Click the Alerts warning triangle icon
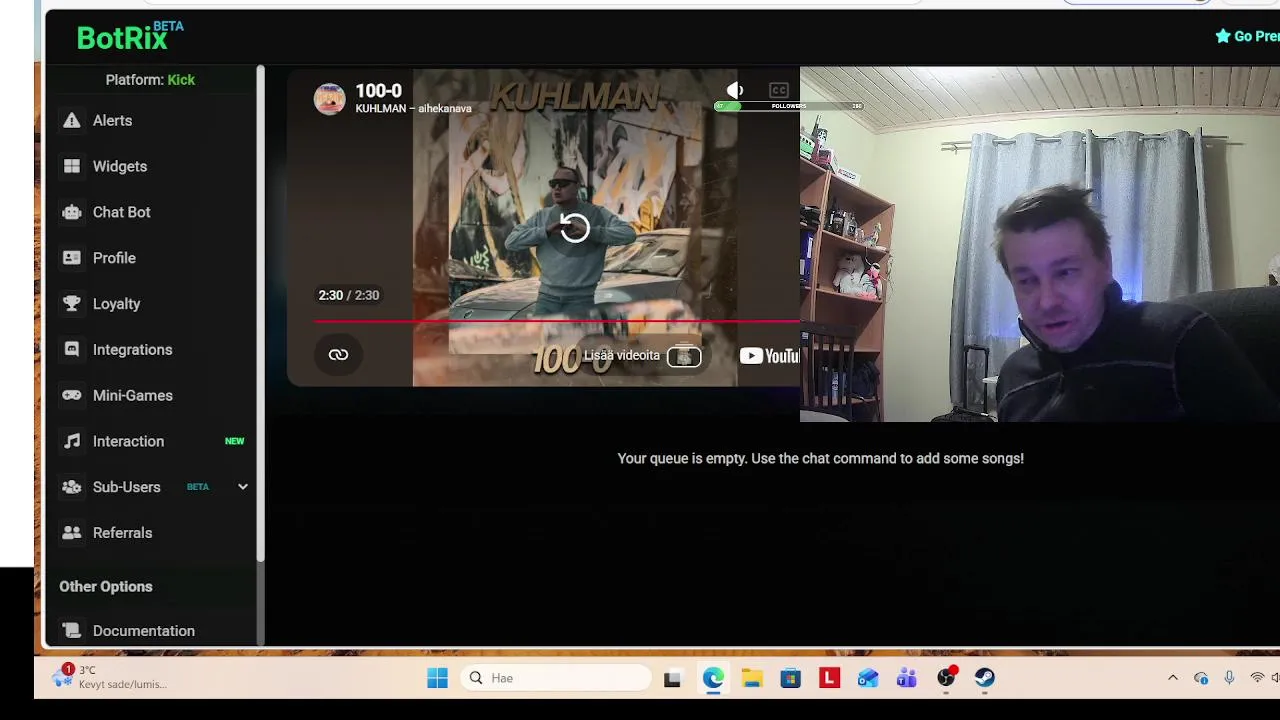Screen dimensions: 1280x720 [x=72, y=120]
